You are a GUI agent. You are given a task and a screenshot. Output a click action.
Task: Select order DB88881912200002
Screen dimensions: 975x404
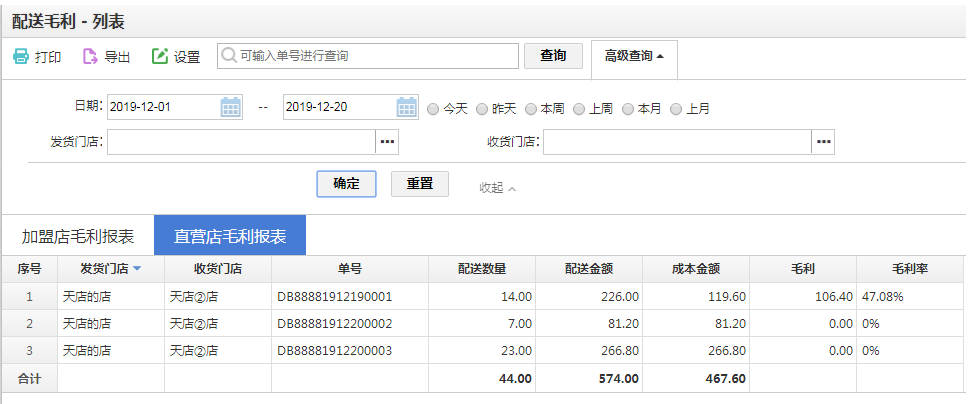coord(335,324)
